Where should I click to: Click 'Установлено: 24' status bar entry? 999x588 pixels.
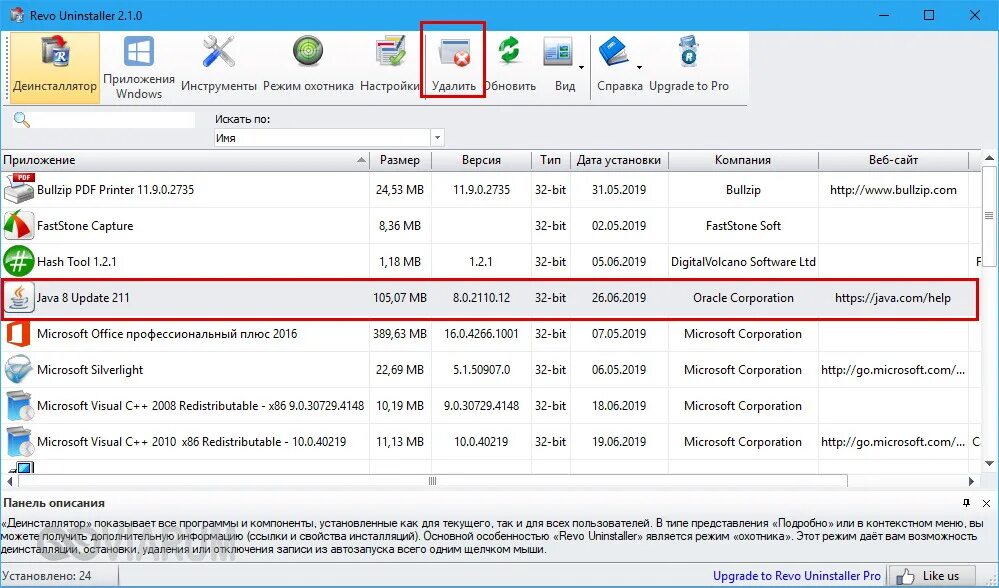coord(46,576)
